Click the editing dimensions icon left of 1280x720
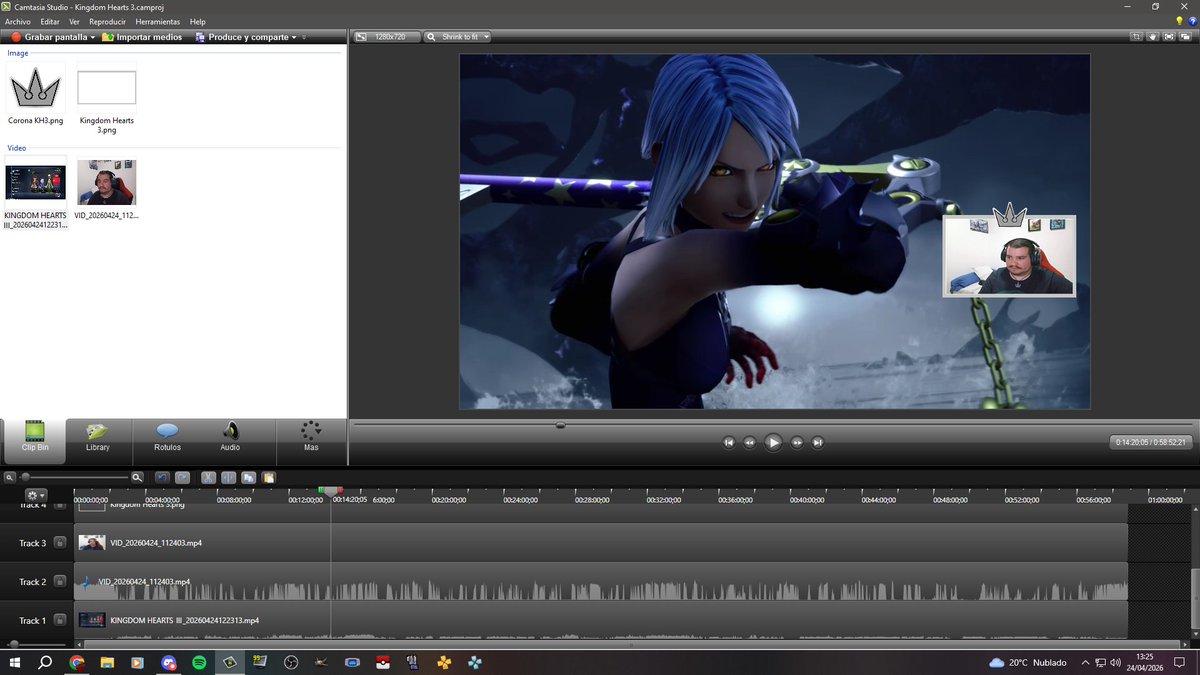The width and height of the screenshot is (1200, 675). coord(362,37)
